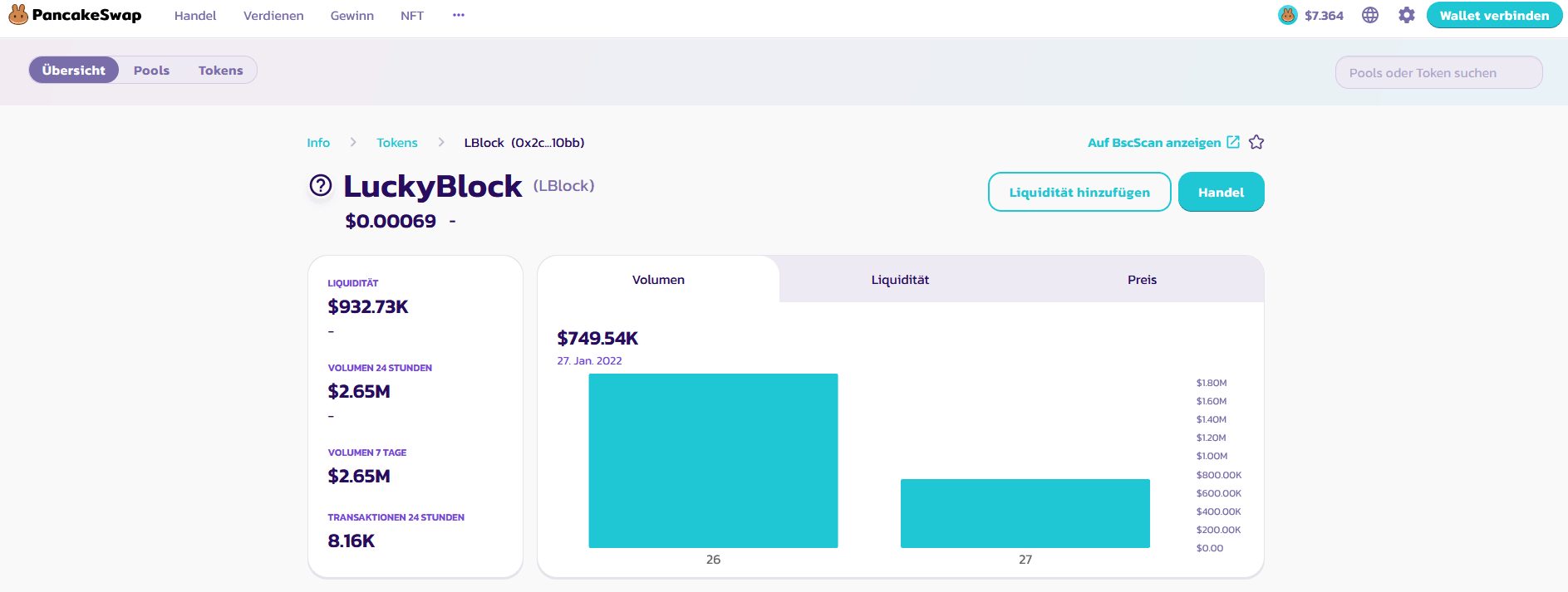The height and width of the screenshot is (592, 1568).
Task: Click the CAKE price token icon
Action: pyautogui.click(x=1287, y=15)
